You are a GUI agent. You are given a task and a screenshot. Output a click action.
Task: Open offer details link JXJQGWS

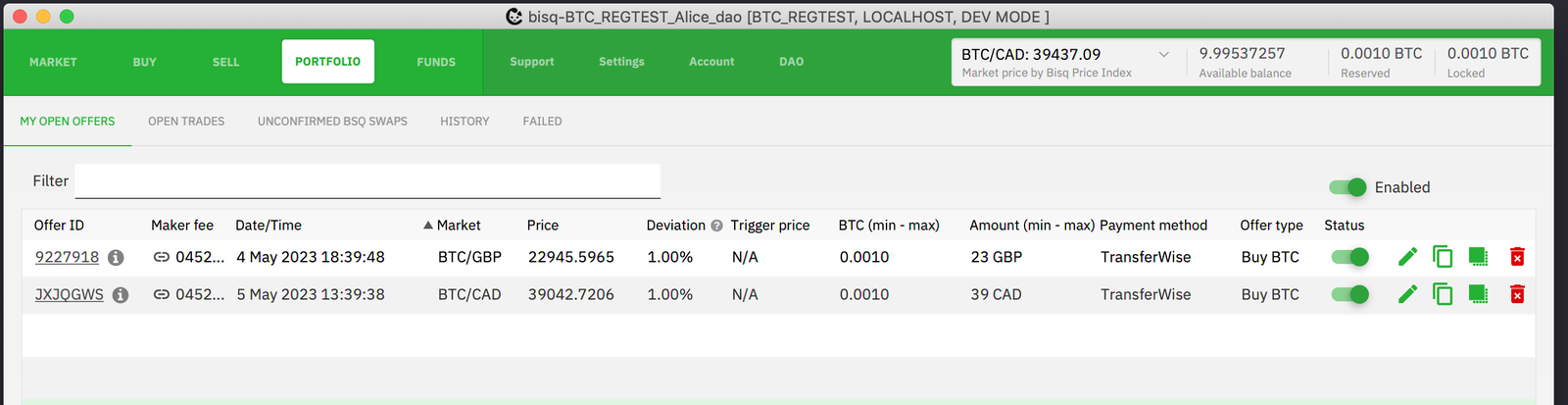coord(69,294)
